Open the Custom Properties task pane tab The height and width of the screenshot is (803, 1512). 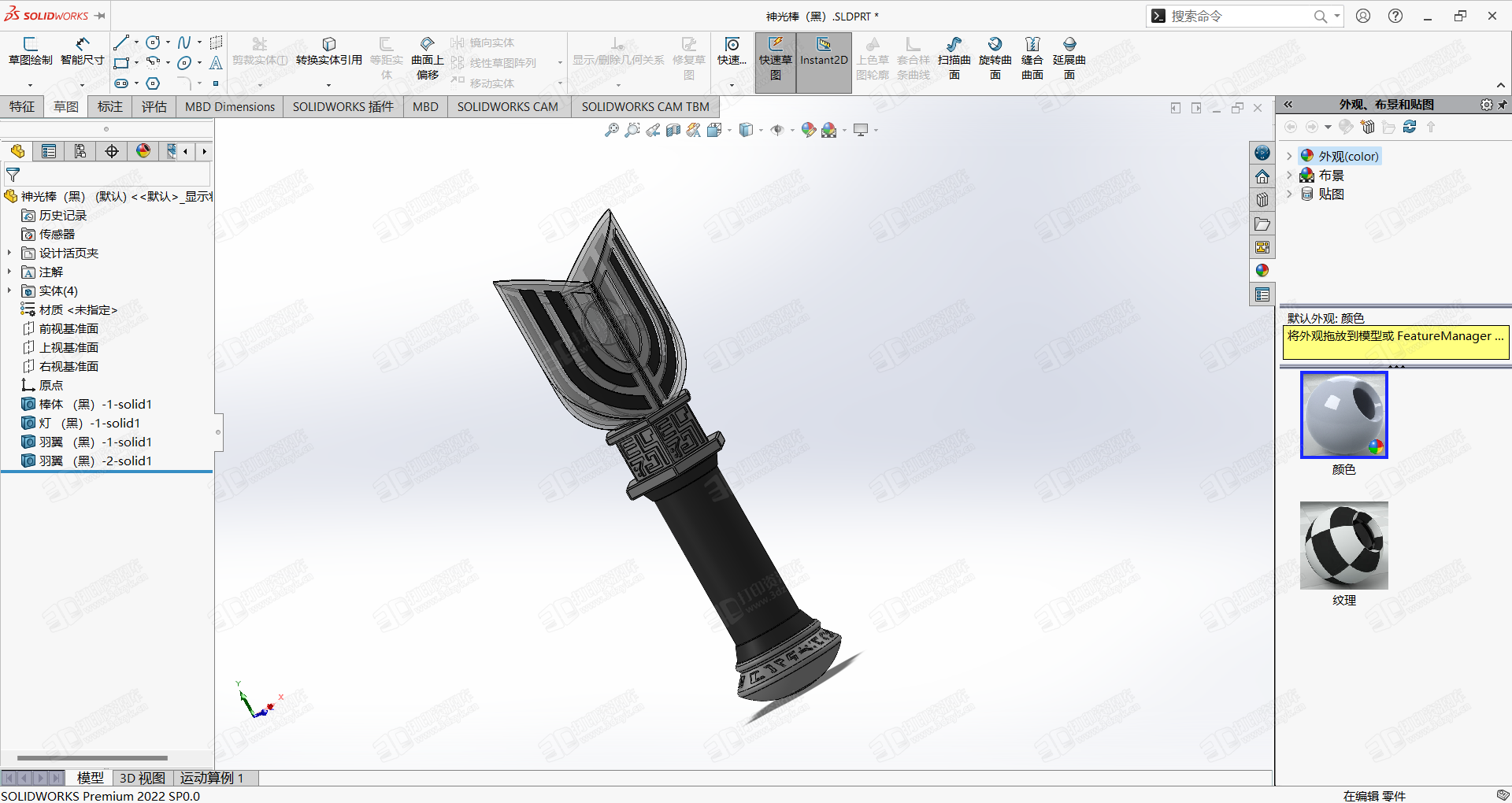1262,294
